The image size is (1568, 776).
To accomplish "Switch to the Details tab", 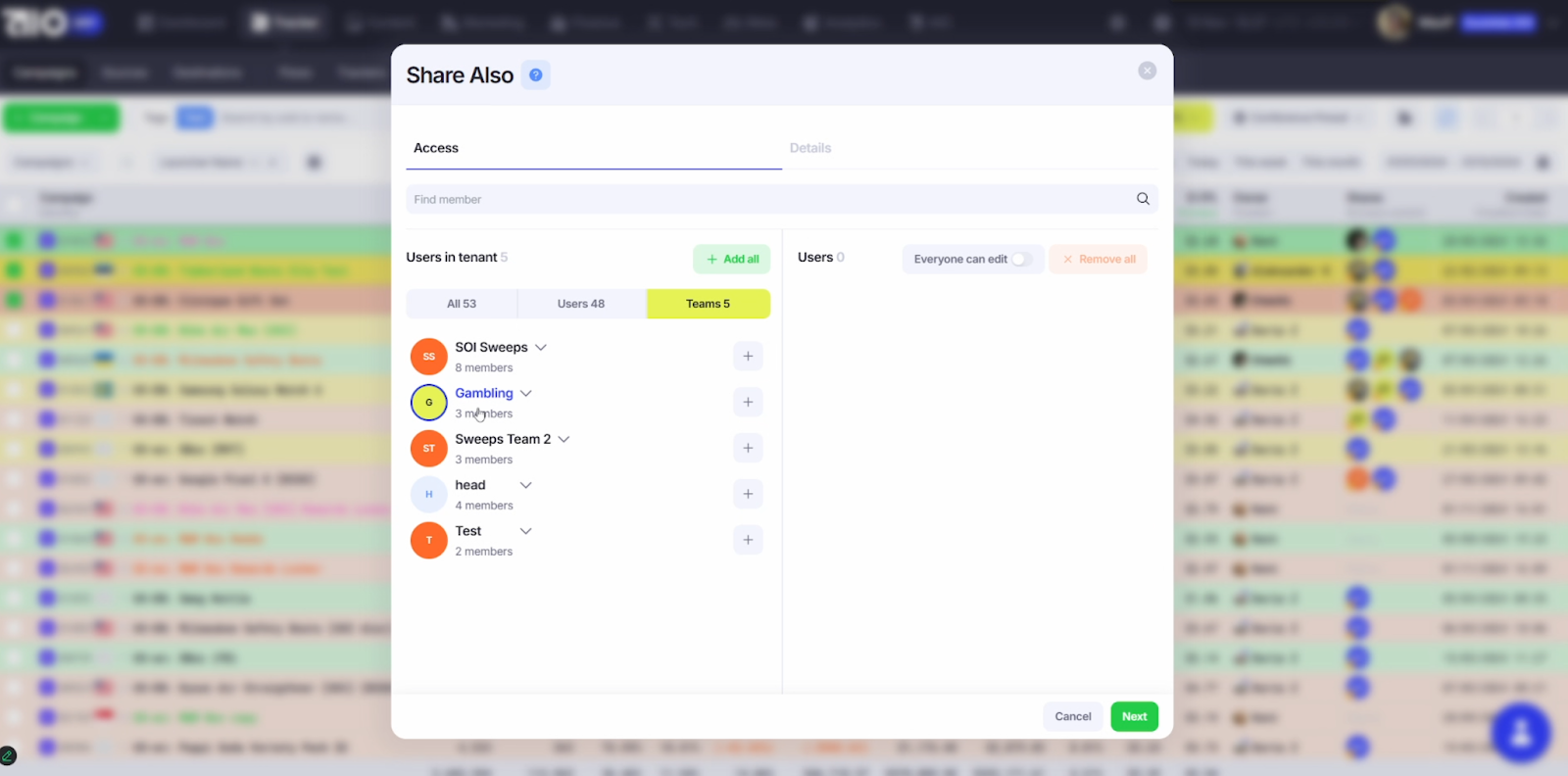I will [x=810, y=148].
